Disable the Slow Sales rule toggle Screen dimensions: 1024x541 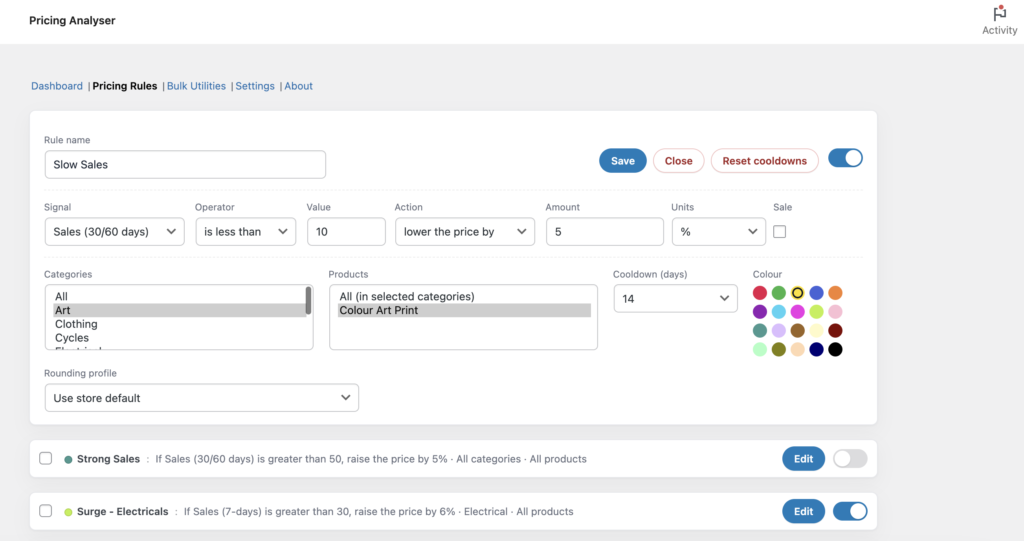846,159
